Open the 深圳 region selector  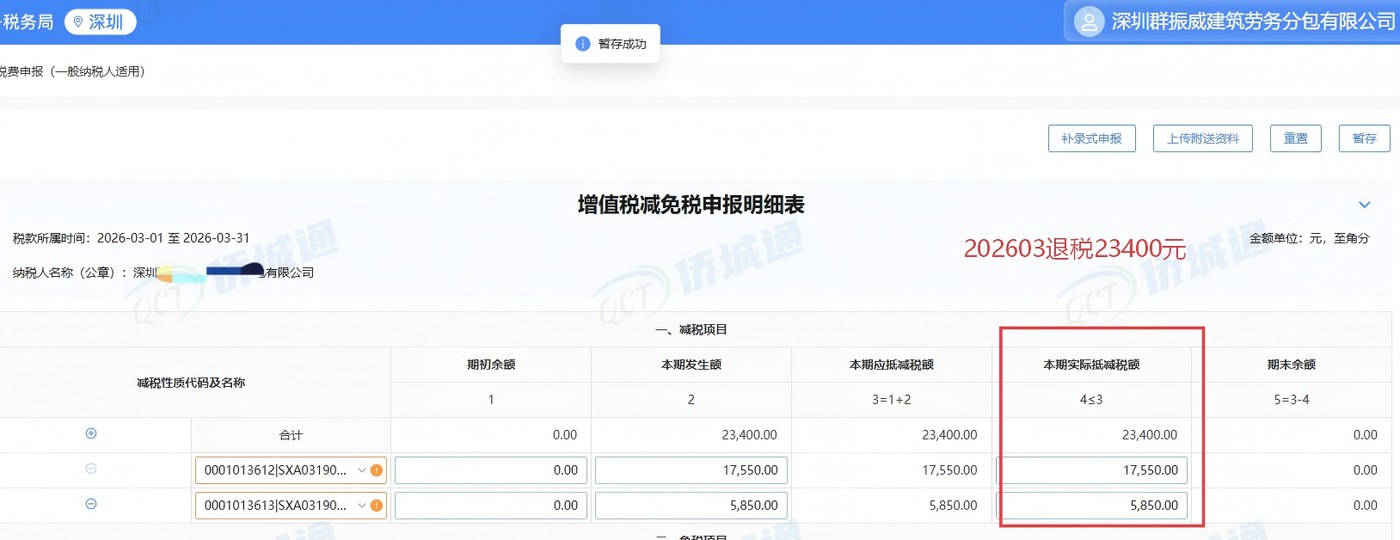(100, 22)
